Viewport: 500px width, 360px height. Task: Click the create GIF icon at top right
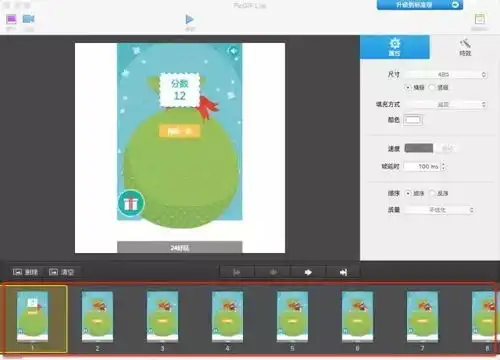click(480, 19)
